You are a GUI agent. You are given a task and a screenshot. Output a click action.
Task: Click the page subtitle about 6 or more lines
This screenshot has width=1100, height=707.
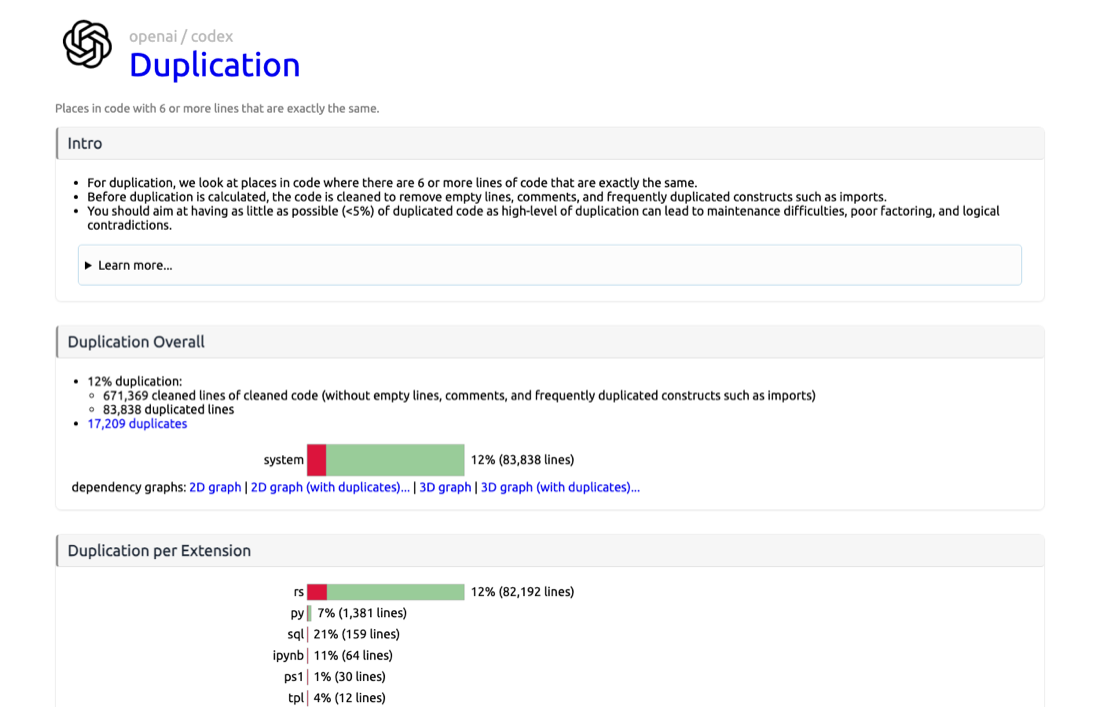click(x=217, y=109)
